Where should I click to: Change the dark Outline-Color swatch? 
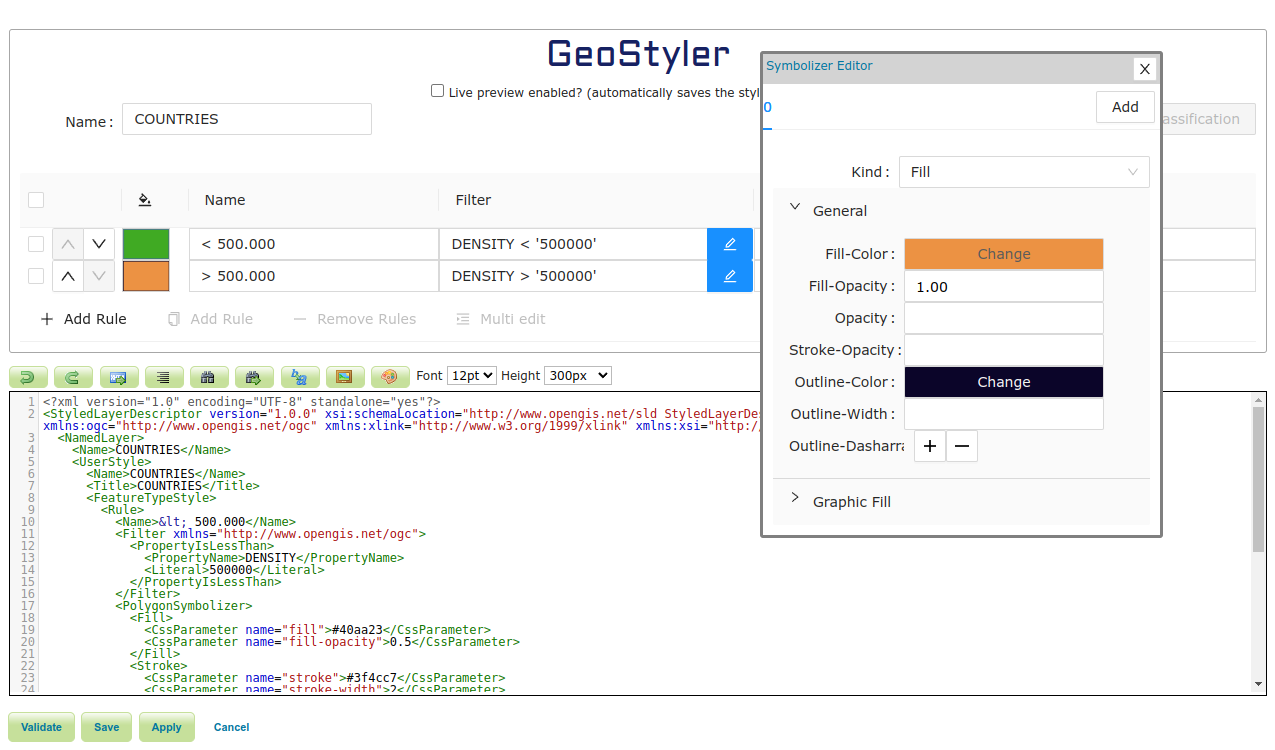click(x=1004, y=382)
